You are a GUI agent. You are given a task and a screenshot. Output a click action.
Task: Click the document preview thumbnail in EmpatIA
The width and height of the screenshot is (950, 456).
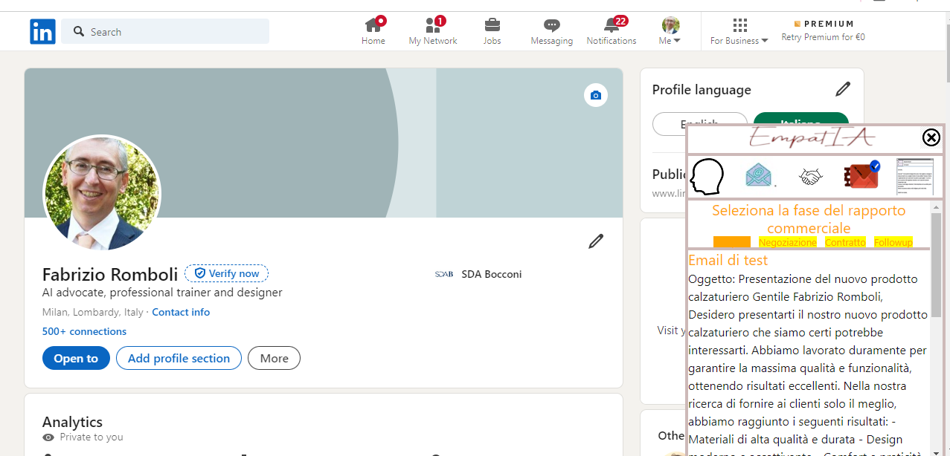pyautogui.click(x=914, y=177)
